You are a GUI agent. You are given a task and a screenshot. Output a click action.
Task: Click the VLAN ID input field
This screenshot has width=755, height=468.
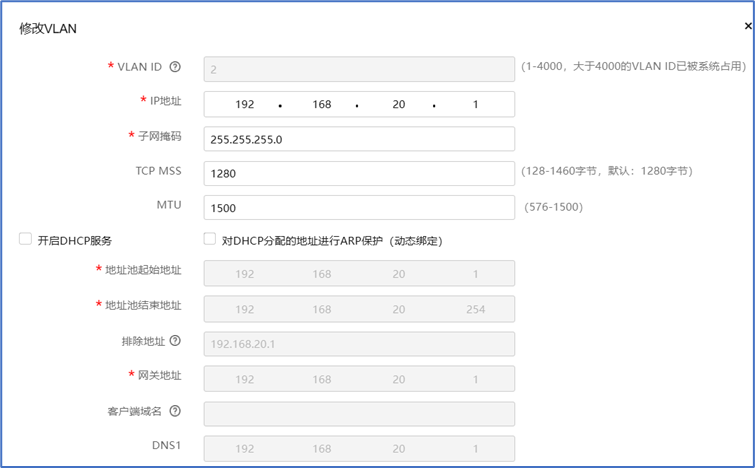click(x=359, y=69)
